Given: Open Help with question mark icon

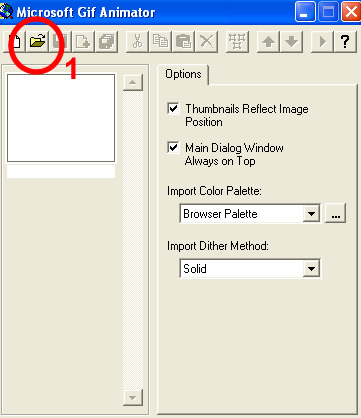Looking at the screenshot, I should [345, 42].
